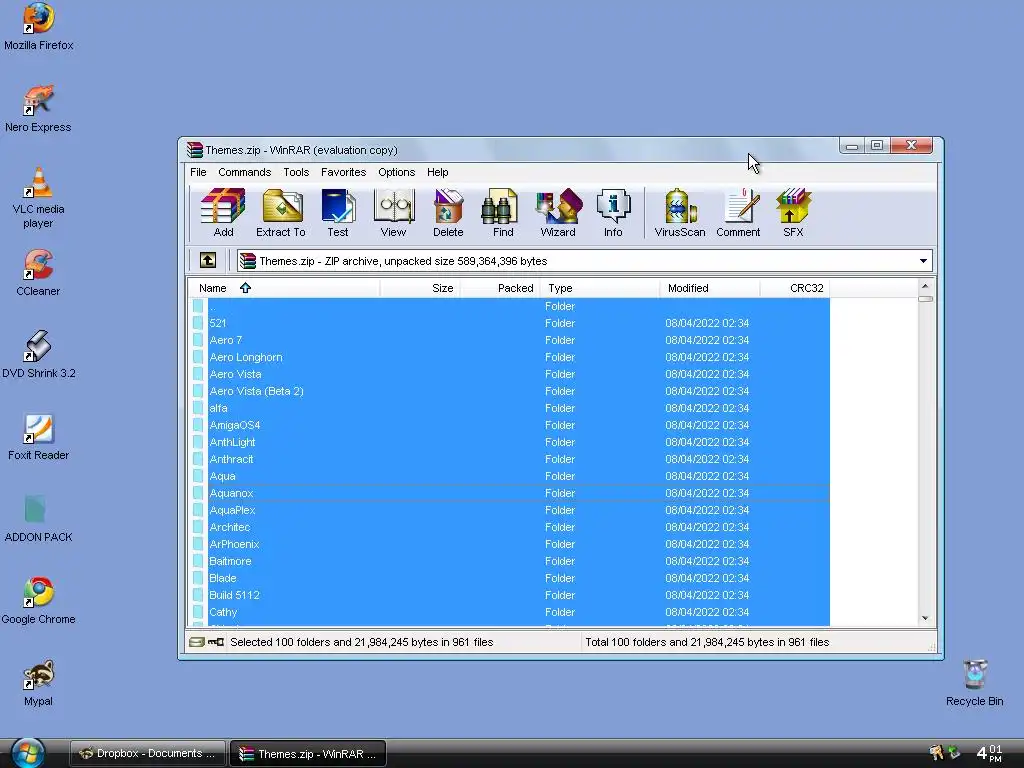Image resolution: width=1024 pixels, height=768 pixels.
Task: Click the taskbar clock
Action: (989, 753)
